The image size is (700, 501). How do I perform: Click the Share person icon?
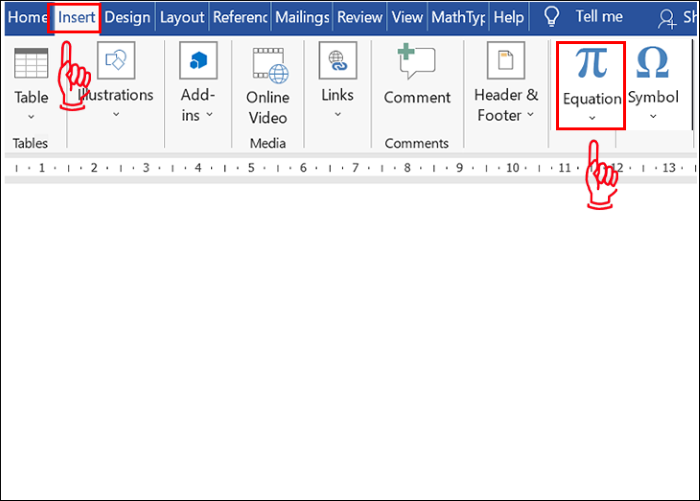(668, 17)
